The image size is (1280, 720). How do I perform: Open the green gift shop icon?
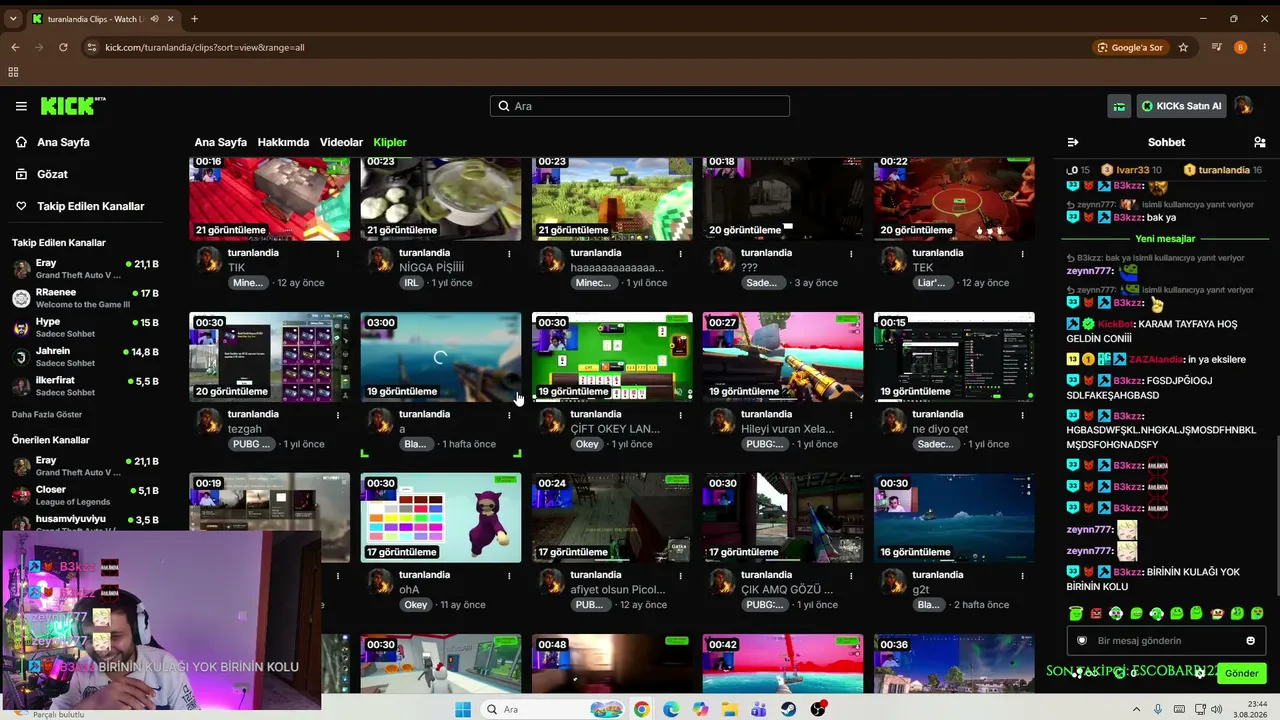[1119, 106]
